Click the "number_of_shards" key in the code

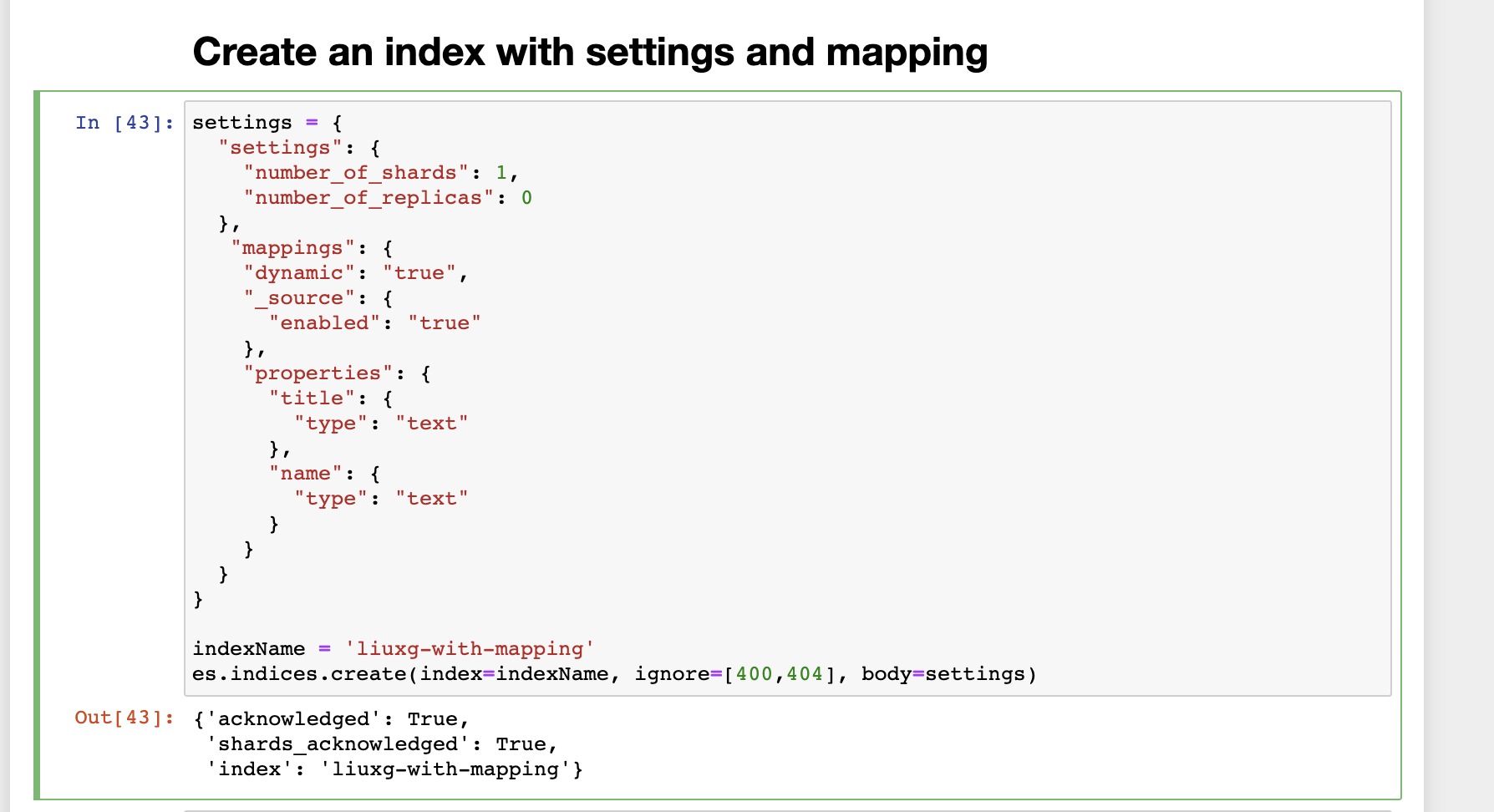click(351, 172)
